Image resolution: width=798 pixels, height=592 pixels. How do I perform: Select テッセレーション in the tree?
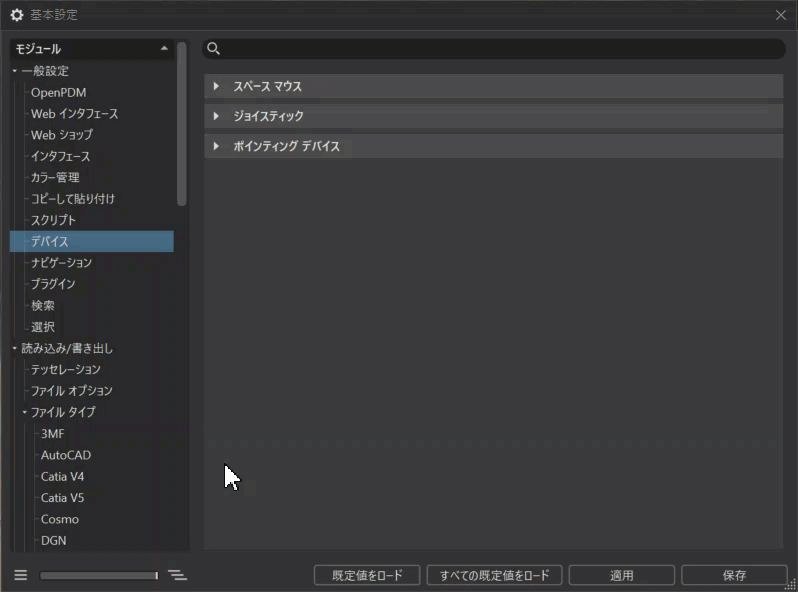66,370
